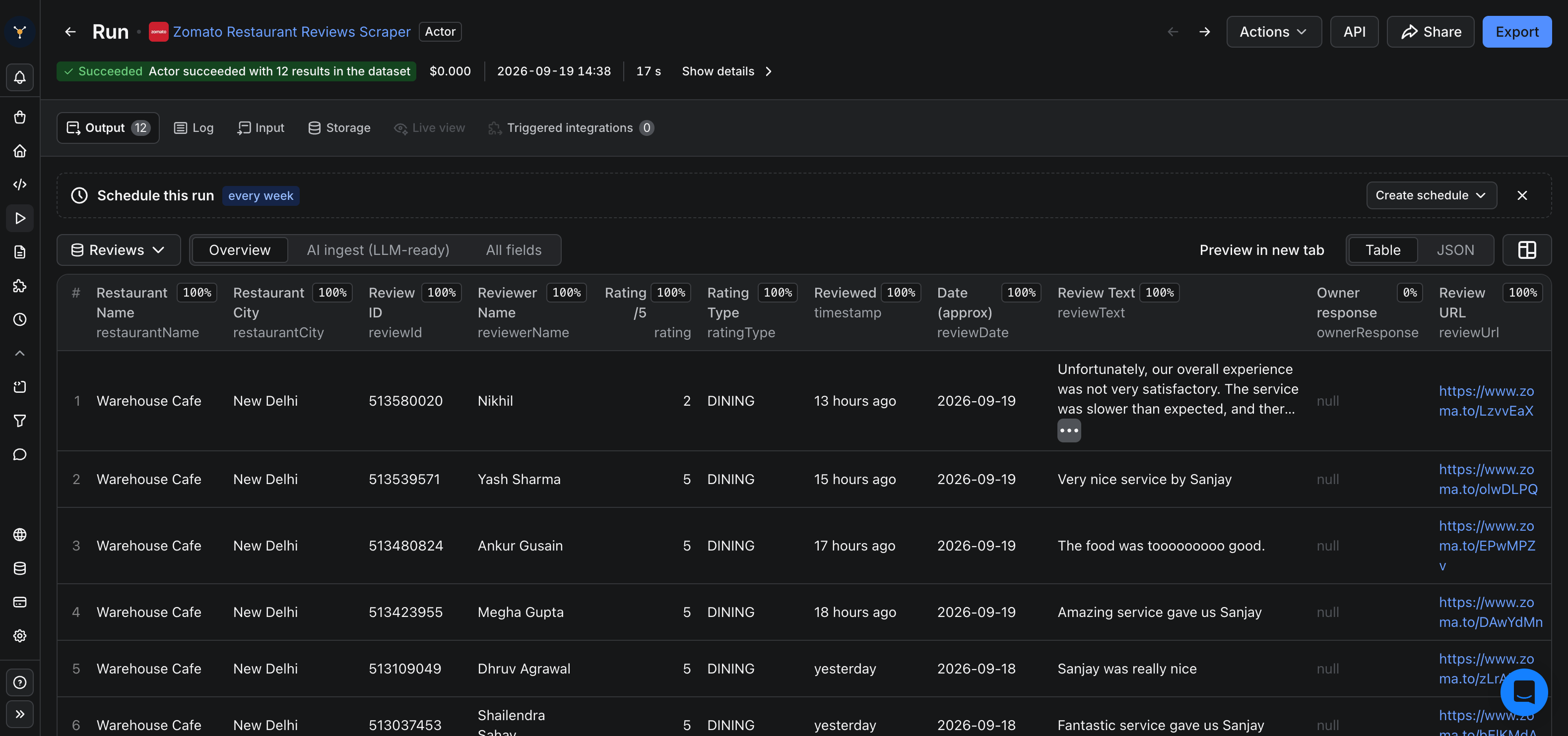Screen dimensions: 1568x736
Task: Select reviewer name Yash Sharma
Action: (x=519, y=479)
